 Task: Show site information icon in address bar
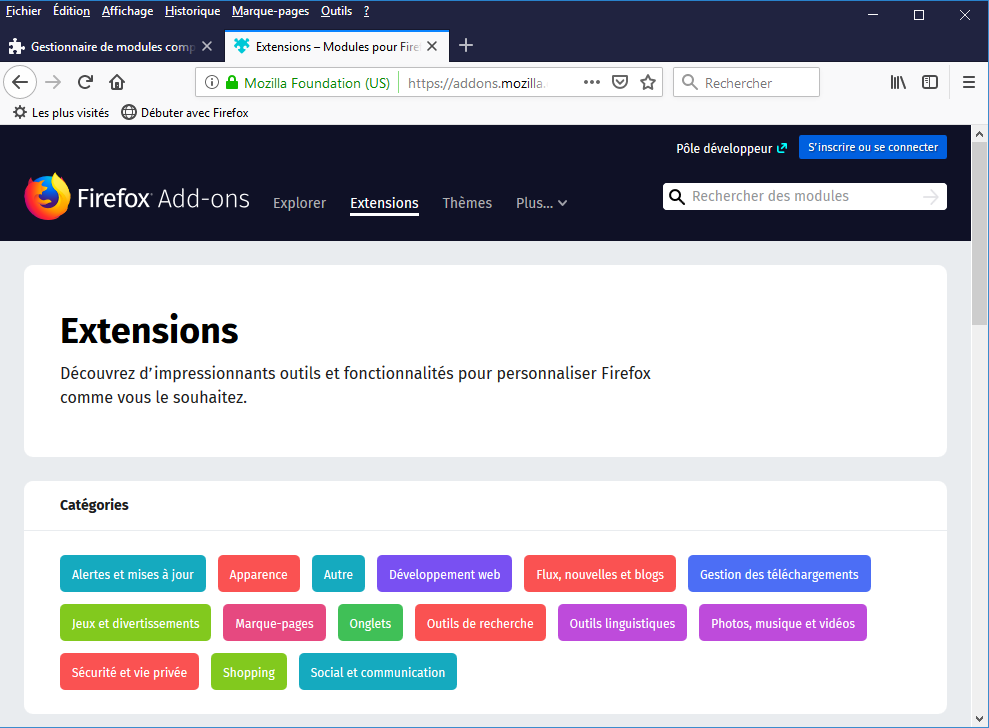click(212, 82)
